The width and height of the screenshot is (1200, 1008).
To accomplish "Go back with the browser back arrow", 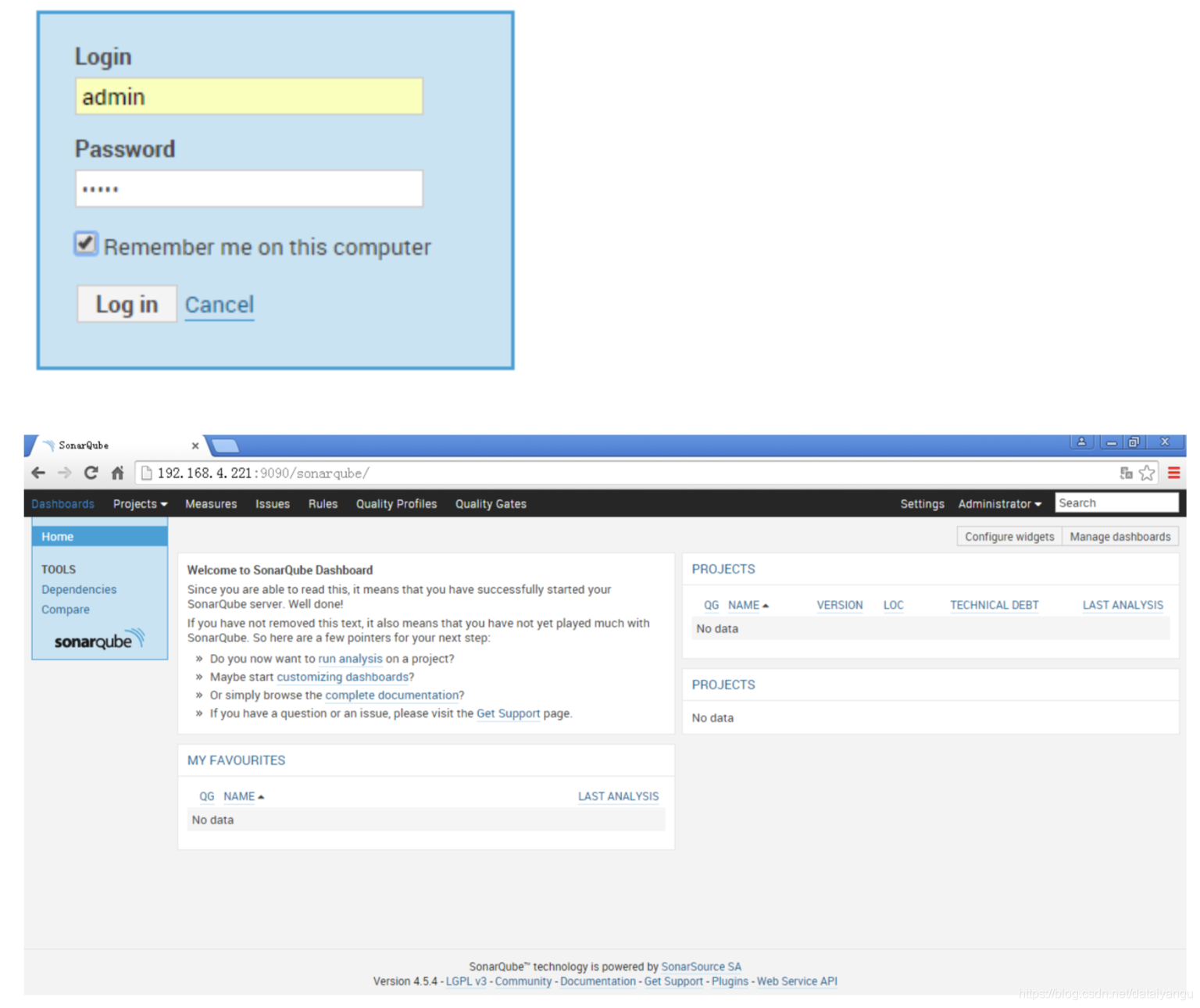I will (x=38, y=473).
